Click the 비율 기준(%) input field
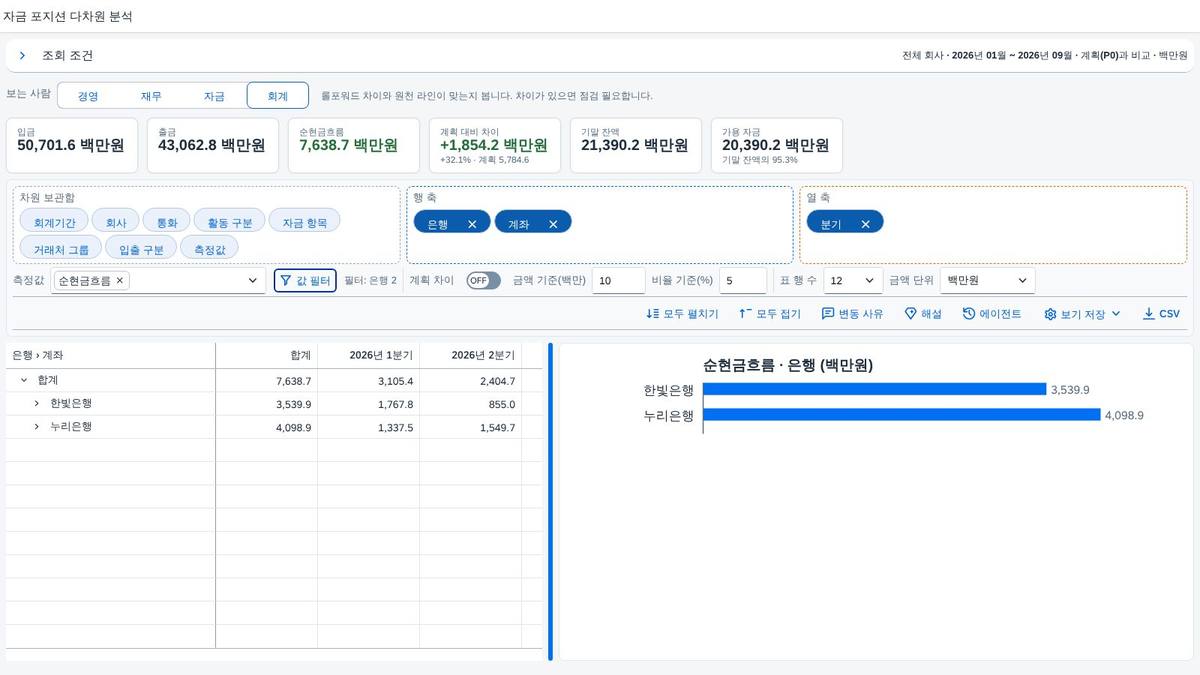1200x675 pixels. coord(742,281)
